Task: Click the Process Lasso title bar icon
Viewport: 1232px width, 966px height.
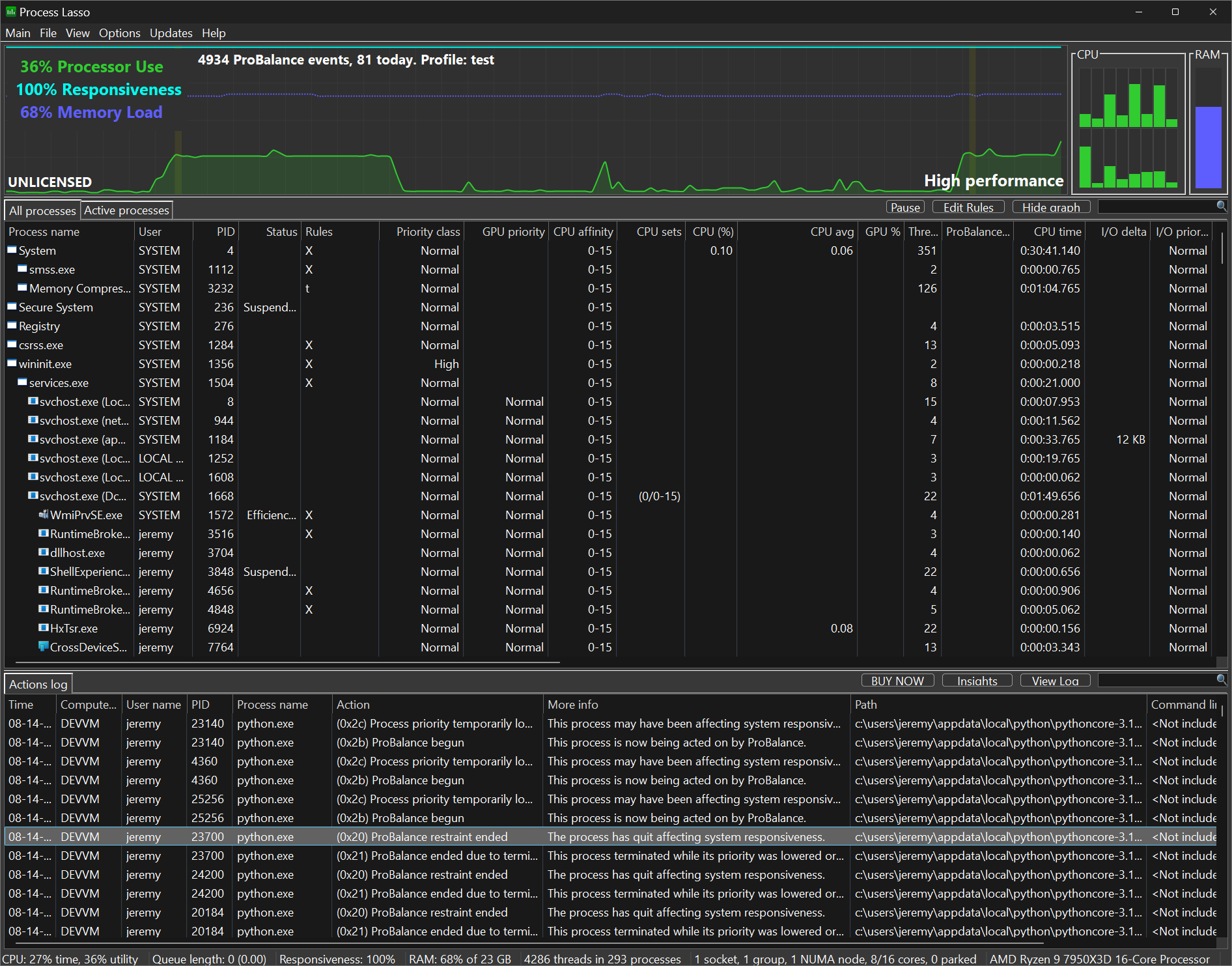Action: pyautogui.click(x=10, y=12)
